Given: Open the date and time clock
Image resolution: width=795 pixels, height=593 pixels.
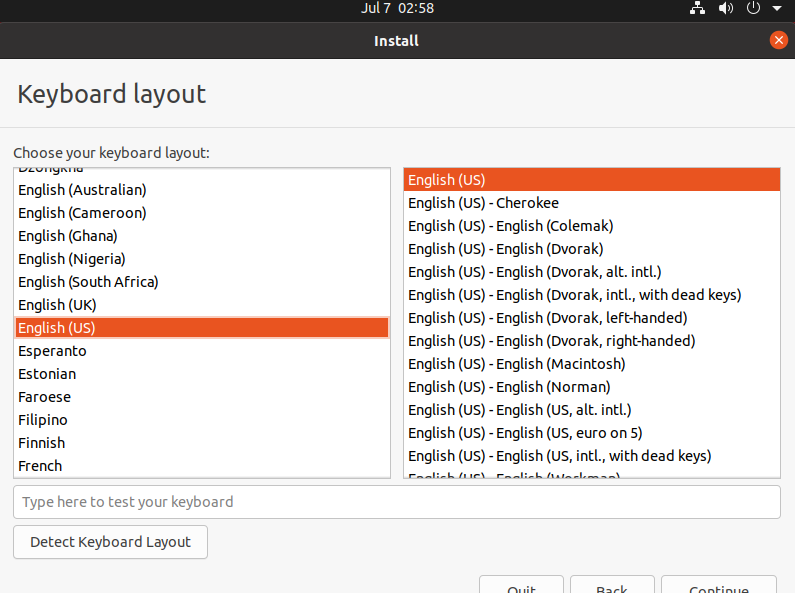Looking at the screenshot, I should (x=397, y=8).
